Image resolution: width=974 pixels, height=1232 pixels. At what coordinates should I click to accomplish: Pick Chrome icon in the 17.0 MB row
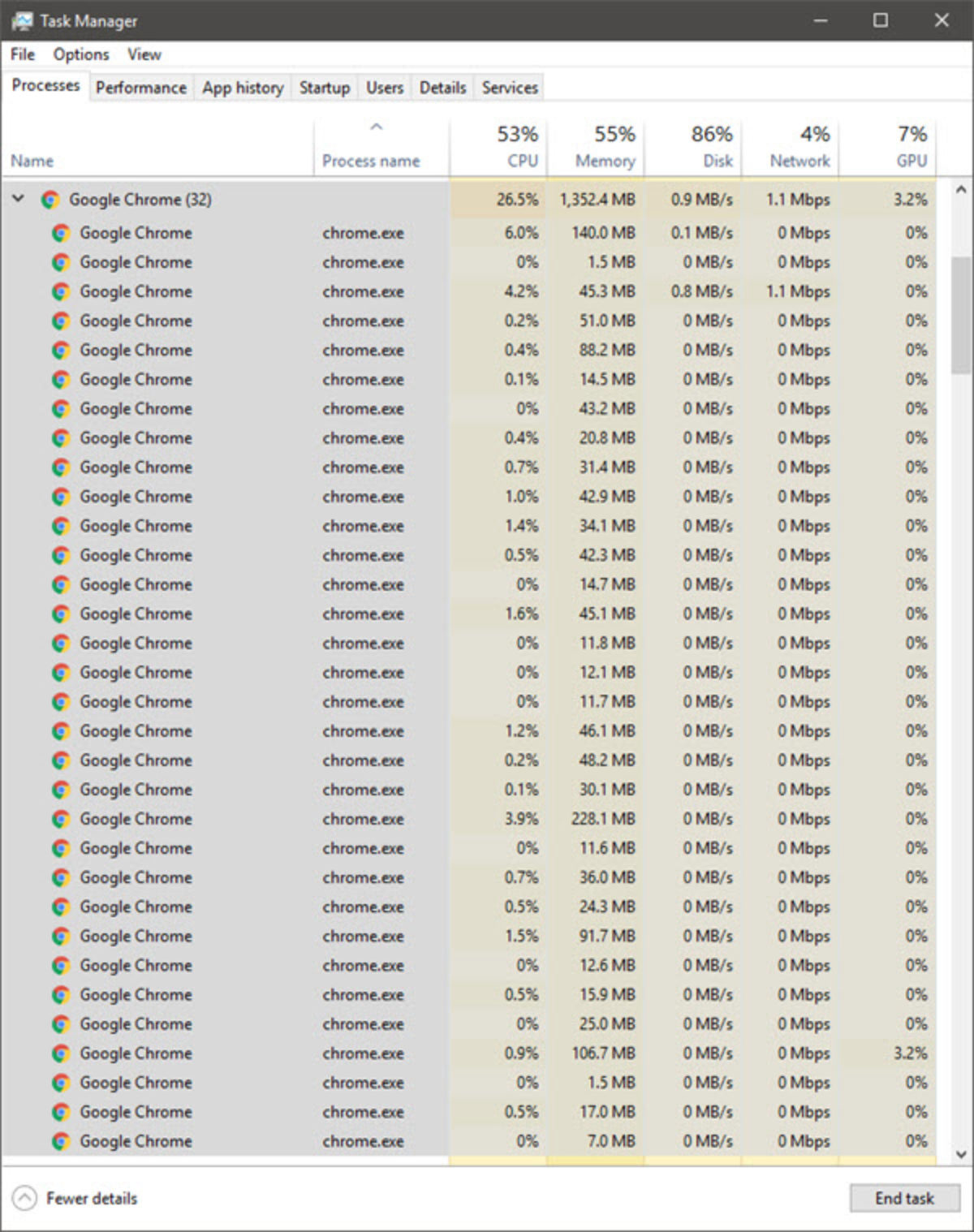coord(61,1112)
